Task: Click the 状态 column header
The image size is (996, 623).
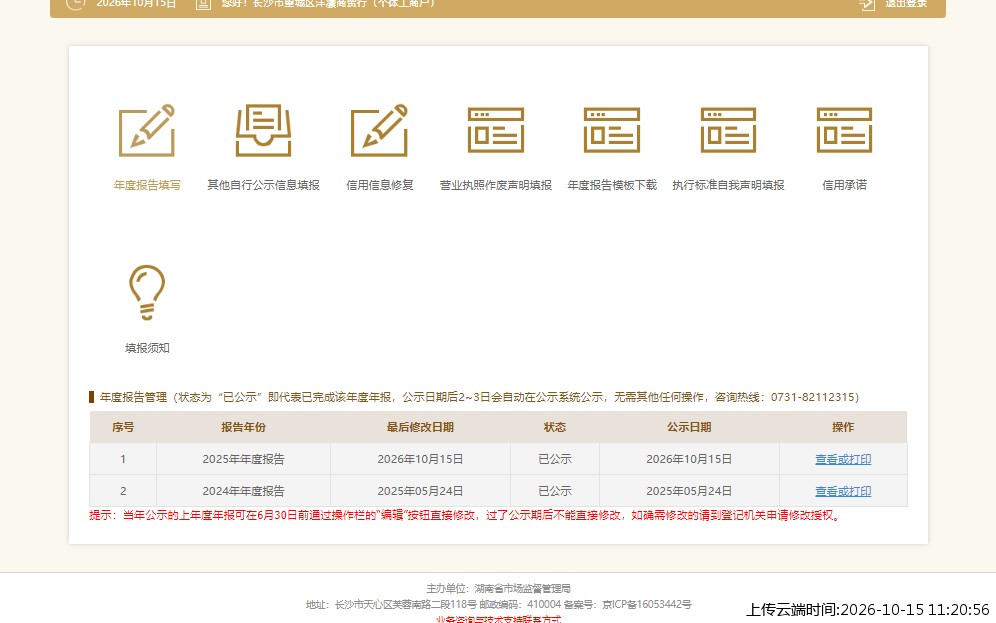Action: tap(555, 427)
